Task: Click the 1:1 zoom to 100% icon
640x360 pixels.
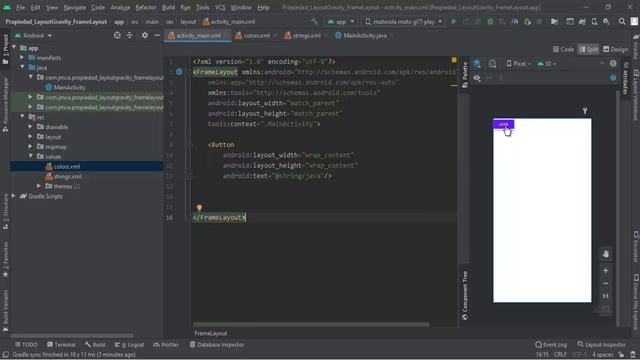Action: 606,296
